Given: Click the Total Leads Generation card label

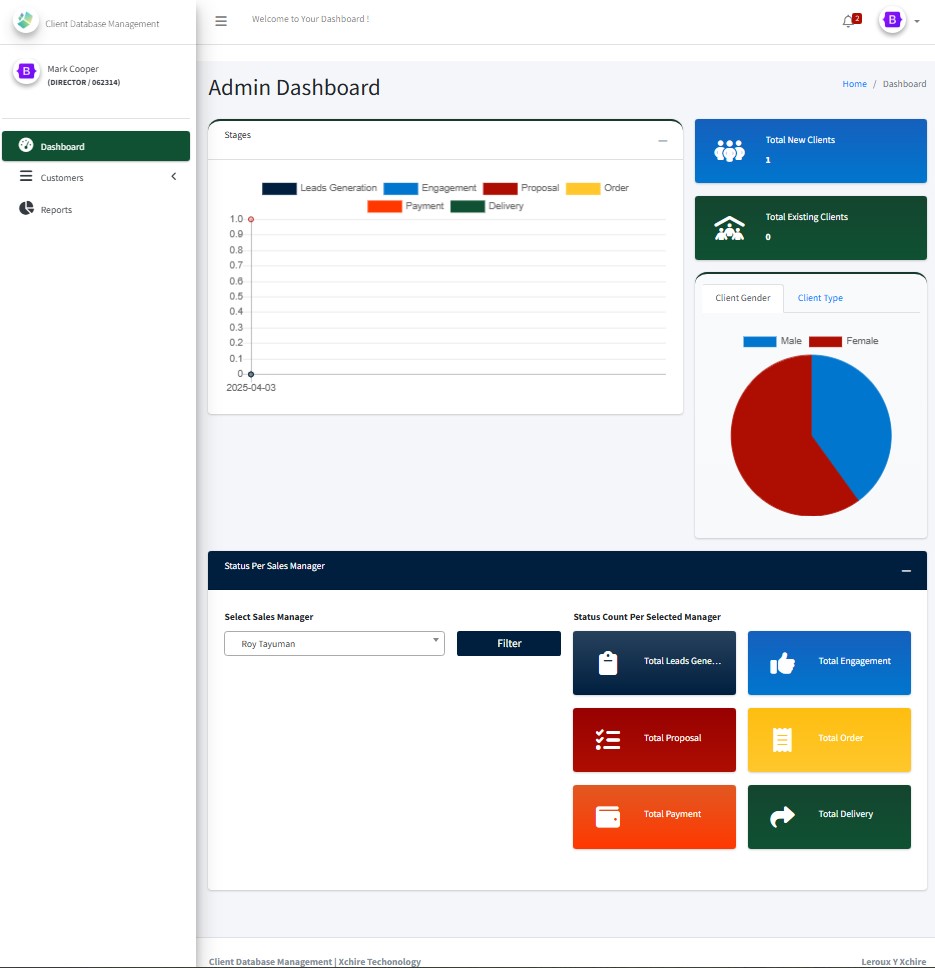Looking at the screenshot, I should [682, 661].
